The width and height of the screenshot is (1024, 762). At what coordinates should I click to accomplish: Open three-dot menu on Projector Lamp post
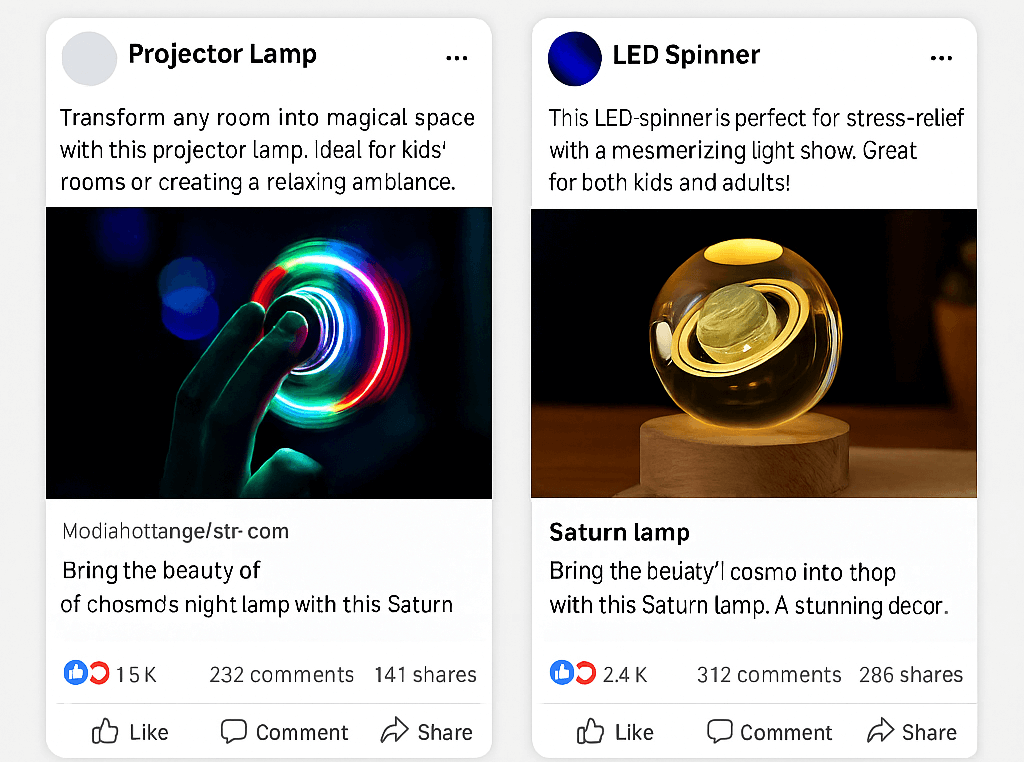point(457,58)
